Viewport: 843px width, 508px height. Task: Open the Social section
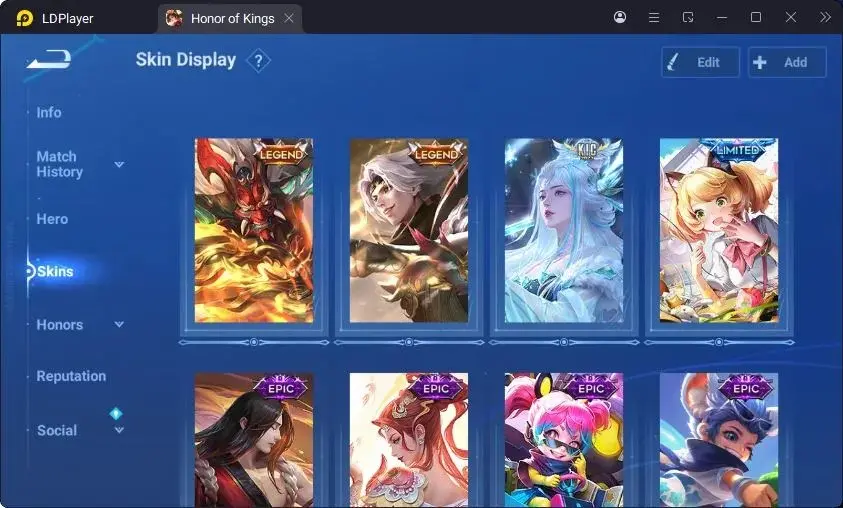tap(57, 431)
